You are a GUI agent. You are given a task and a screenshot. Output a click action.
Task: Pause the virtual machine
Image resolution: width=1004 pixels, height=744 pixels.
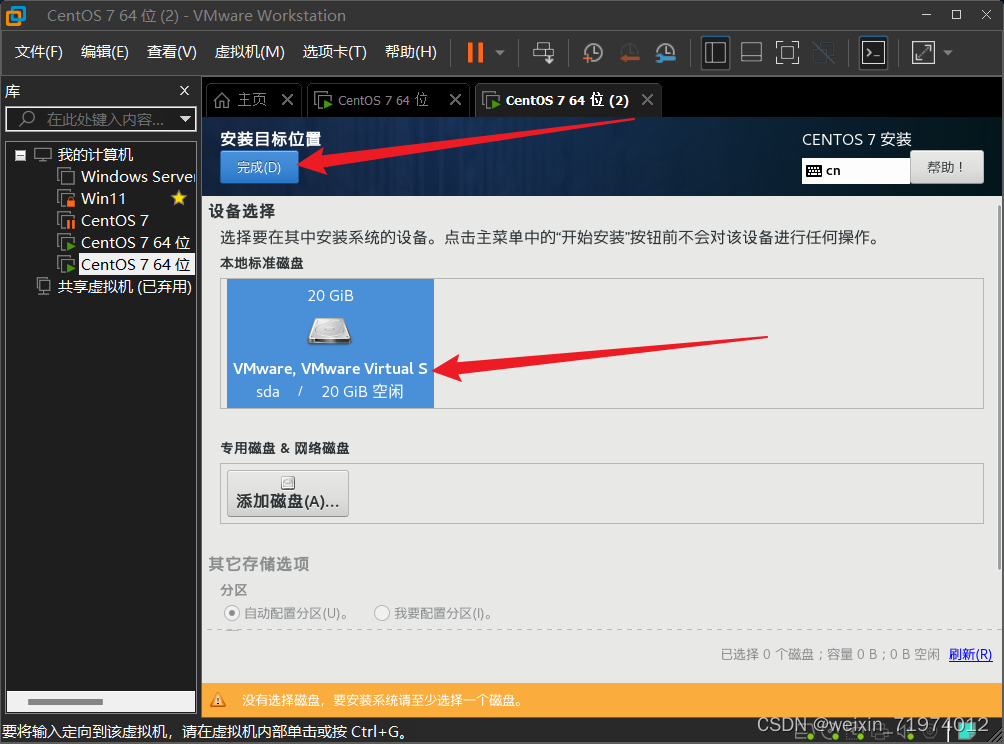coord(475,53)
